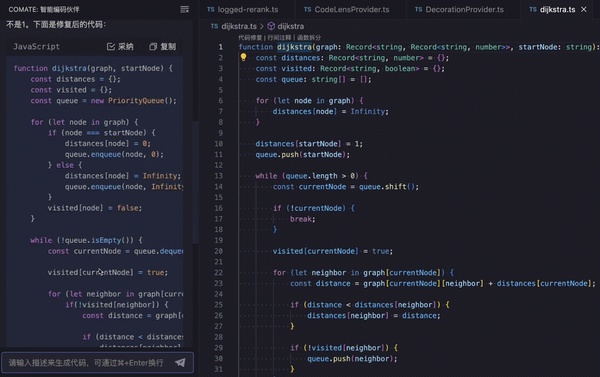
Task: Open the COMATE panel menu icon
Action: pos(184,9)
